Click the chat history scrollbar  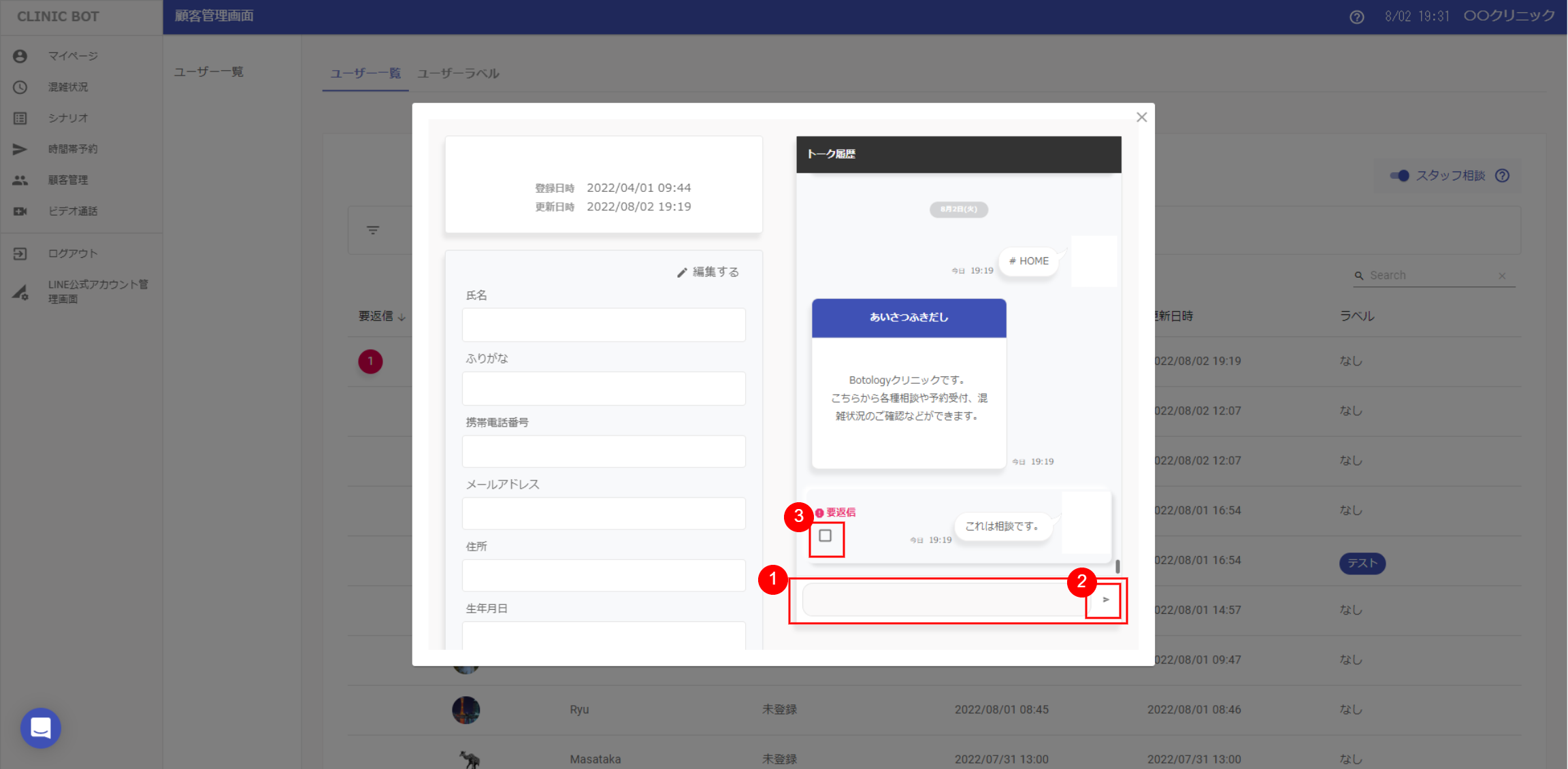pyautogui.click(x=1117, y=566)
